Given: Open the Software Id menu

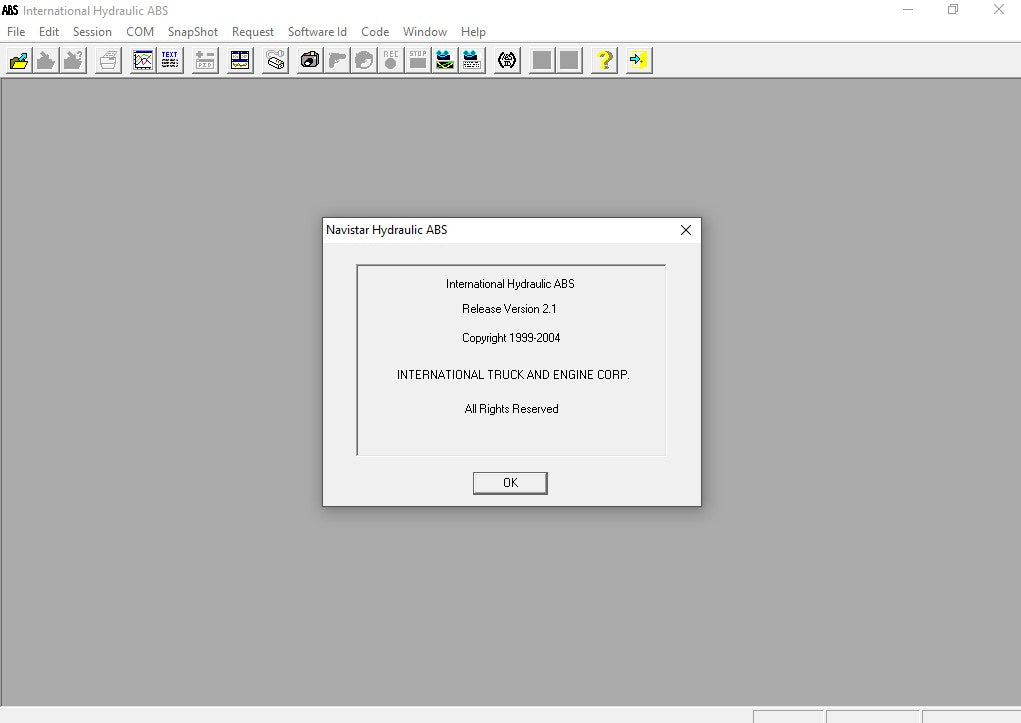Looking at the screenshot, I should click(317, 32).
